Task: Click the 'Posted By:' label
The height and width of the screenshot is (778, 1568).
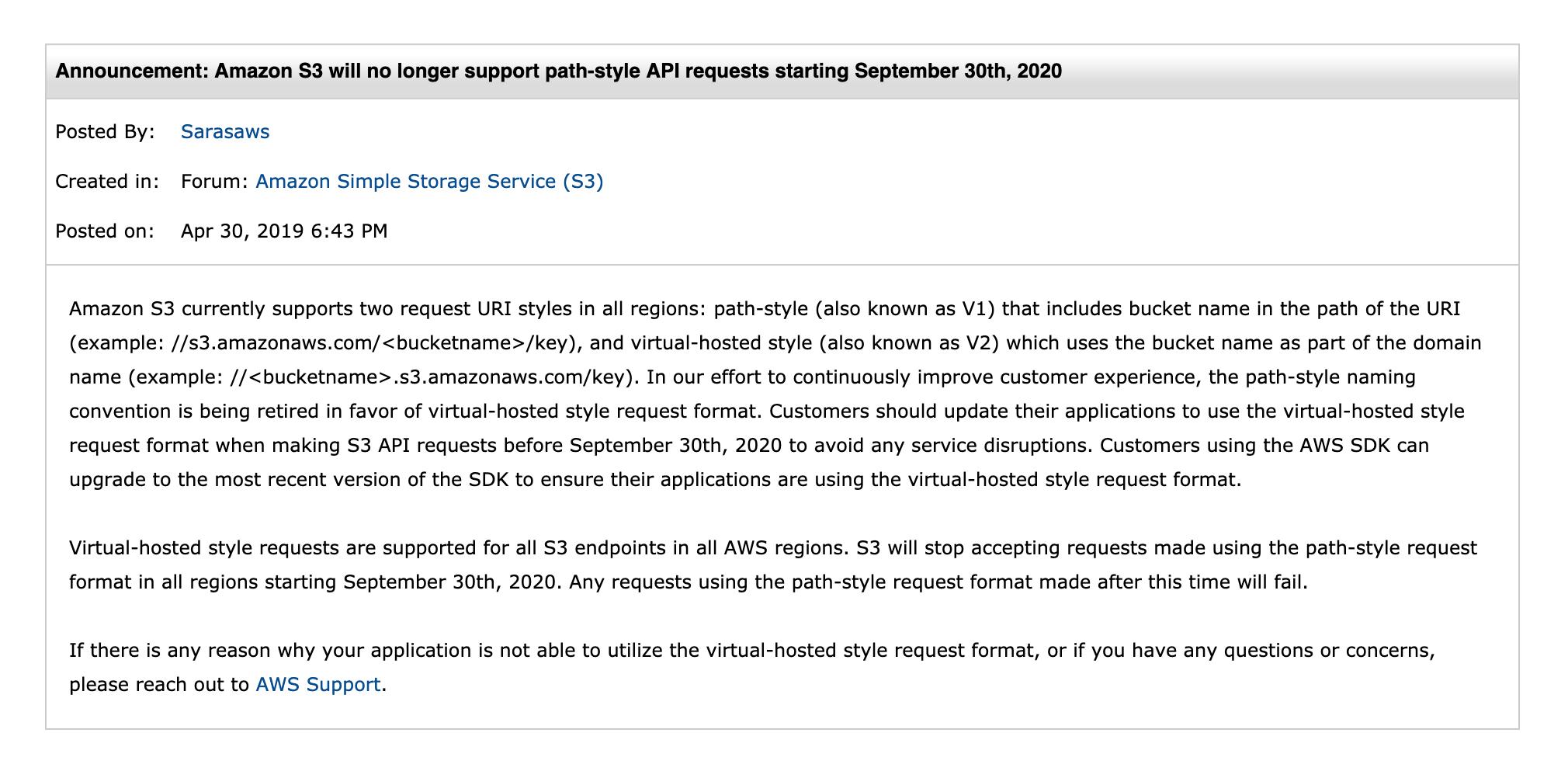Action: point(105,132)
